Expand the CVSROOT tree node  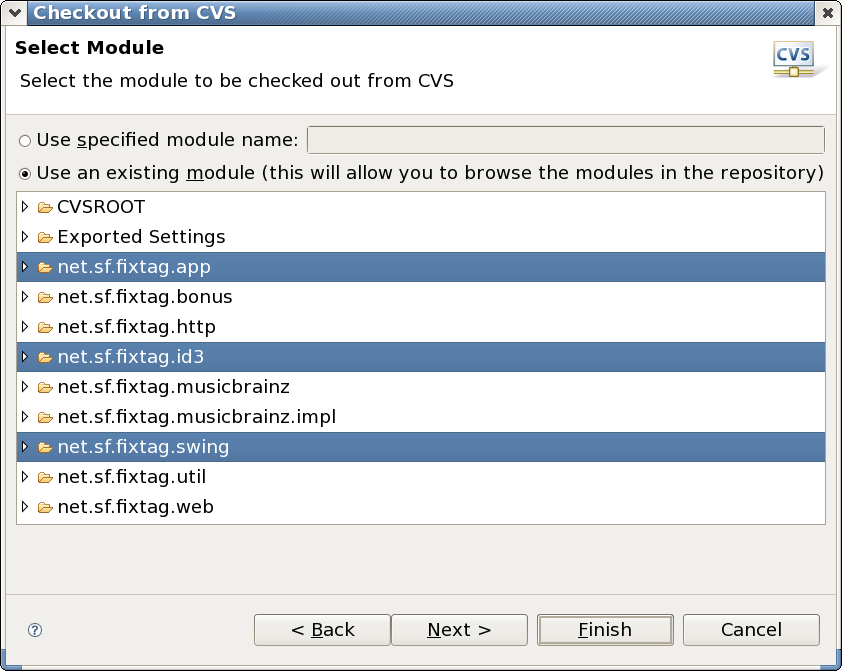[25, 208]
